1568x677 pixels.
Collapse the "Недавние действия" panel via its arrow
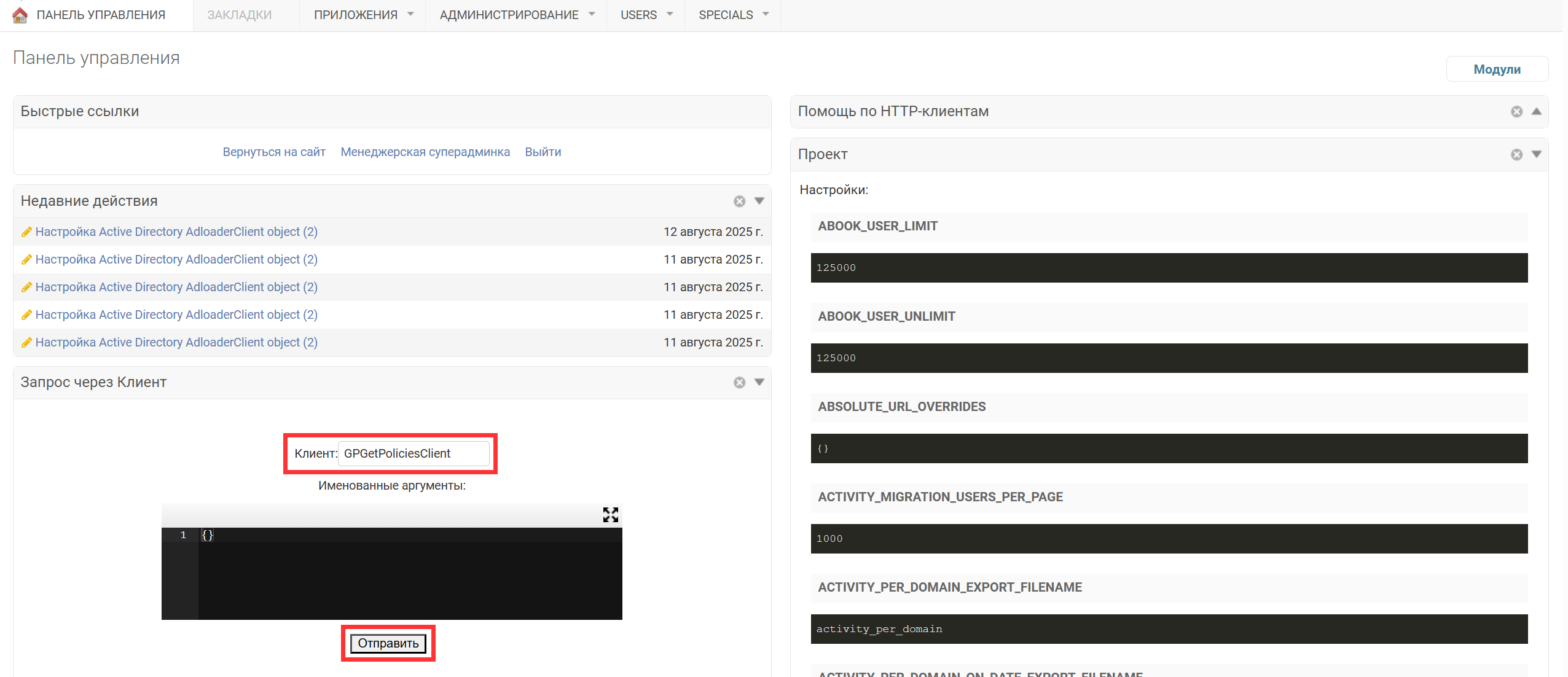tap(759, 201)
